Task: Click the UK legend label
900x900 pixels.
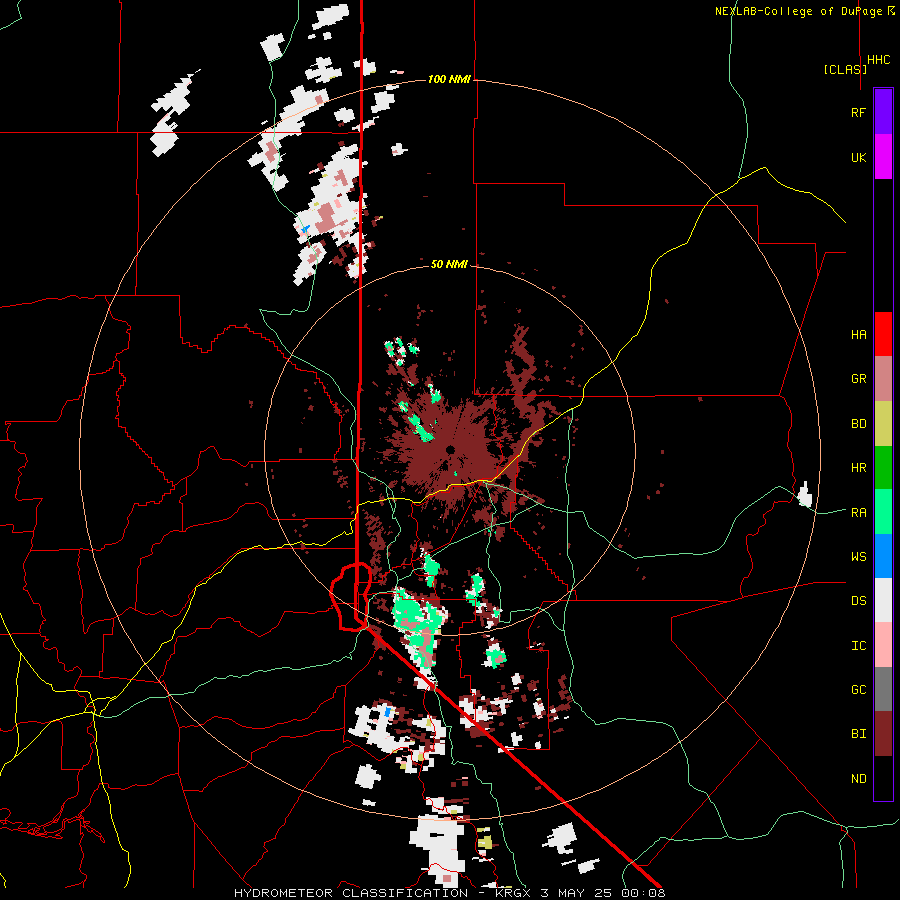Action: tap(858, 157)
